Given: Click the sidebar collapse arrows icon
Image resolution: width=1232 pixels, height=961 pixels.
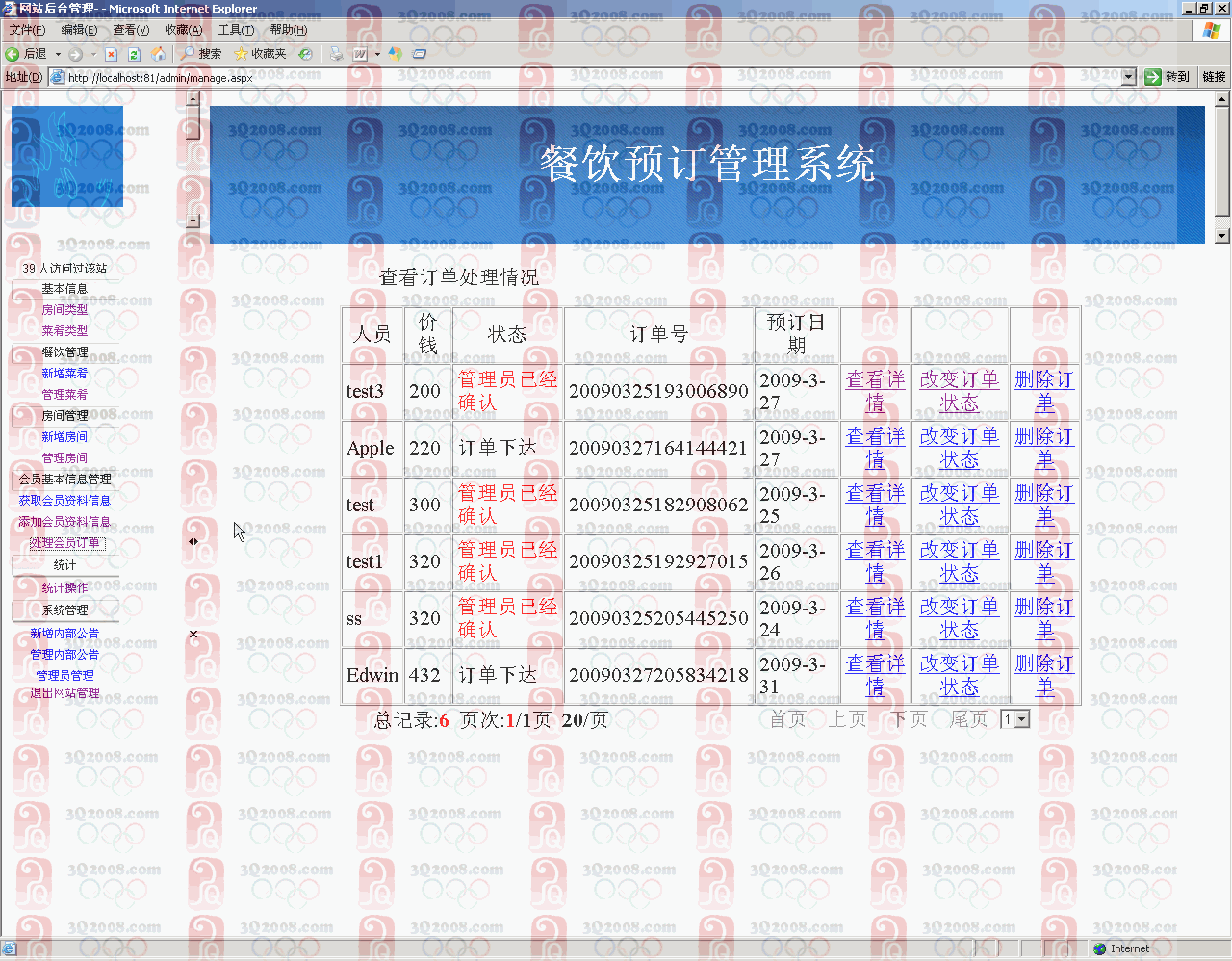Looking at the screenshot, I should pyautogui.click(x=193, y=541).
